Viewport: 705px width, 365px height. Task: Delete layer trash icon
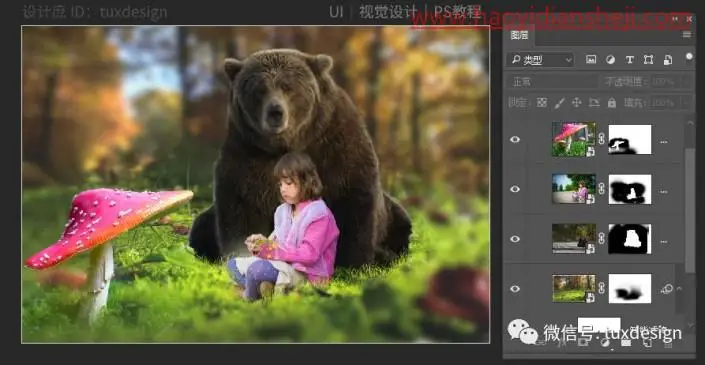click(668, 343)
